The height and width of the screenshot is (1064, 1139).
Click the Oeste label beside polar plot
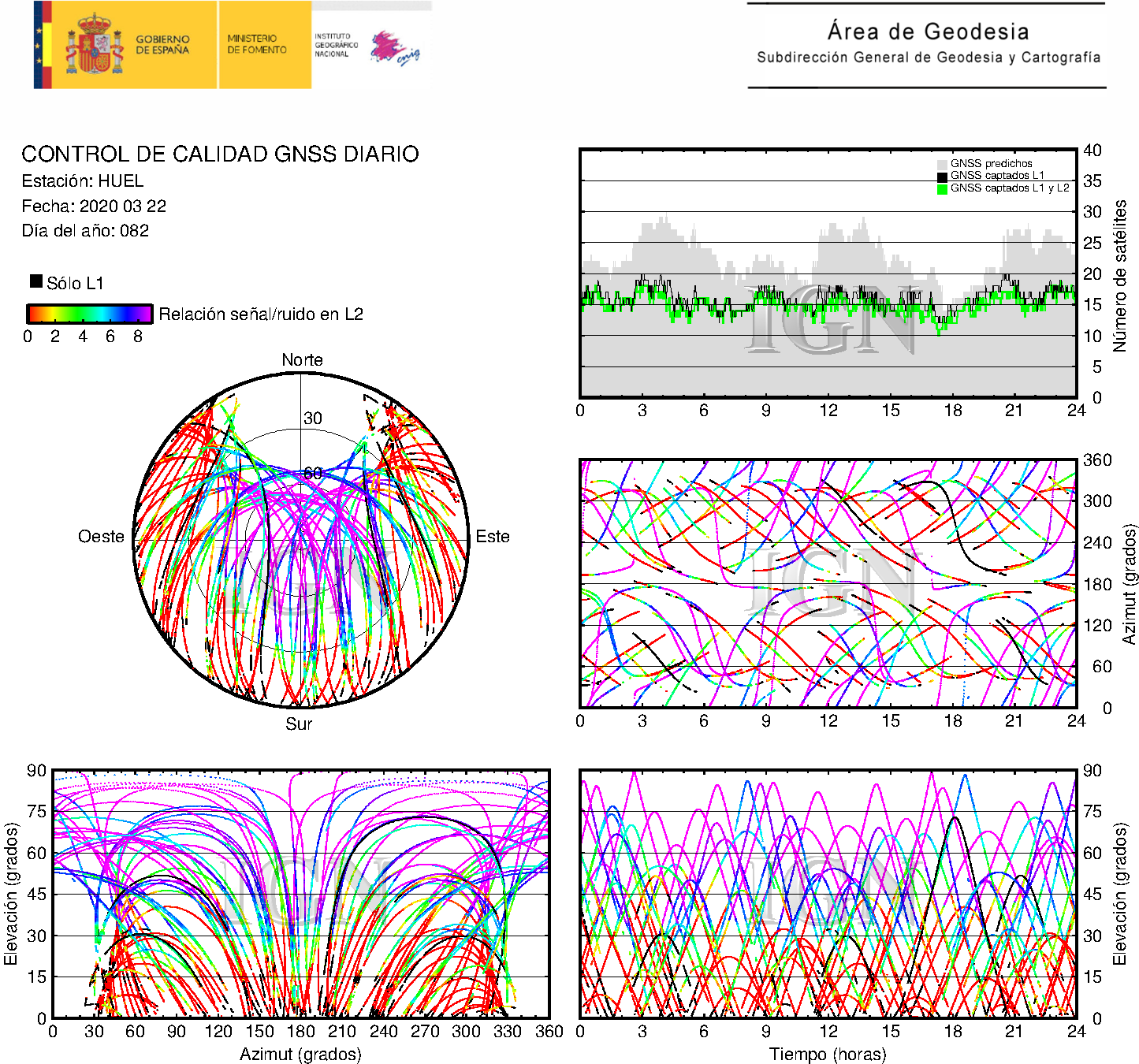[x=101, y=537]
